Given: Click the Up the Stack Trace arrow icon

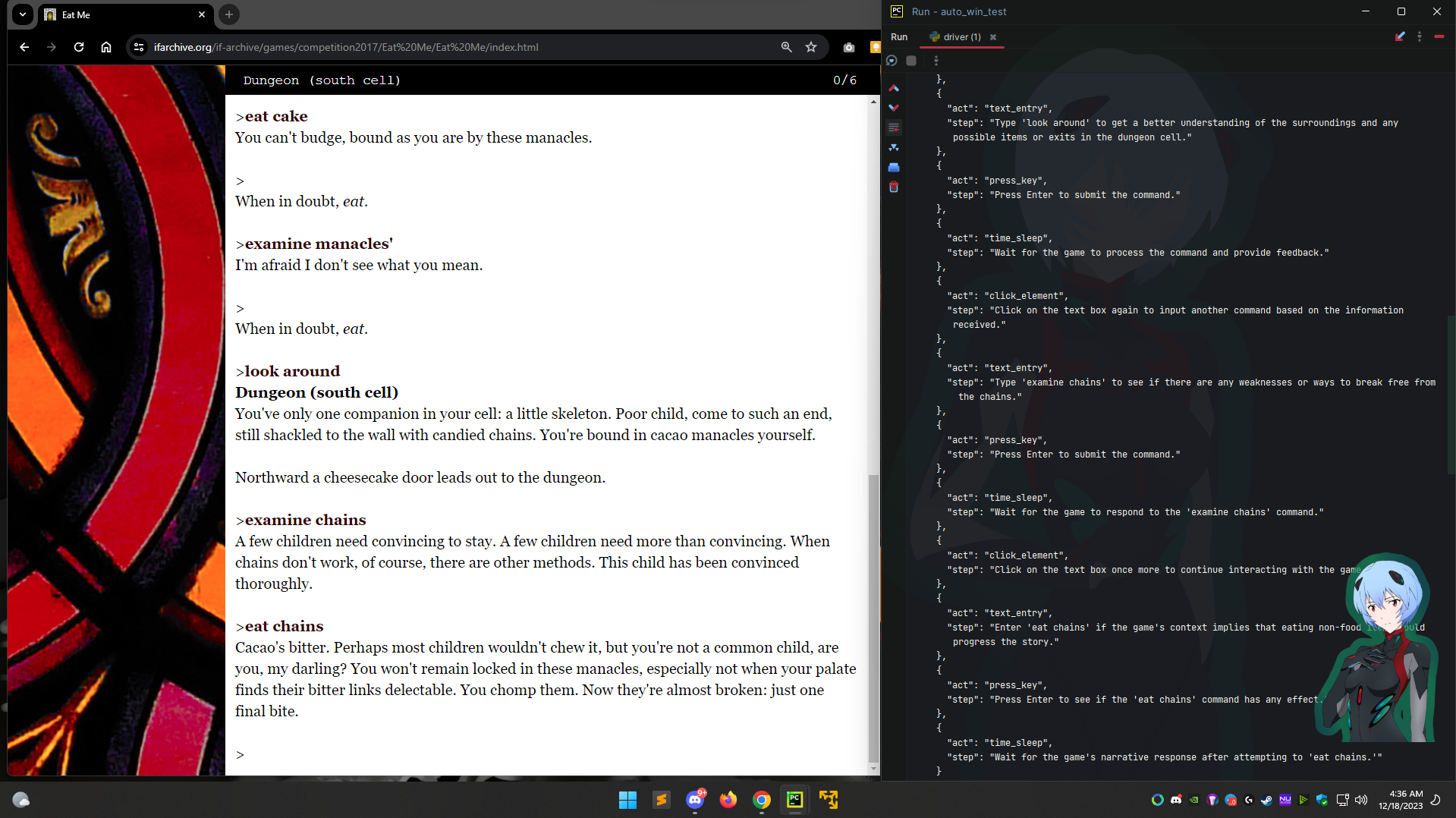Looking at the screenshot, I should tap(894, 88).
